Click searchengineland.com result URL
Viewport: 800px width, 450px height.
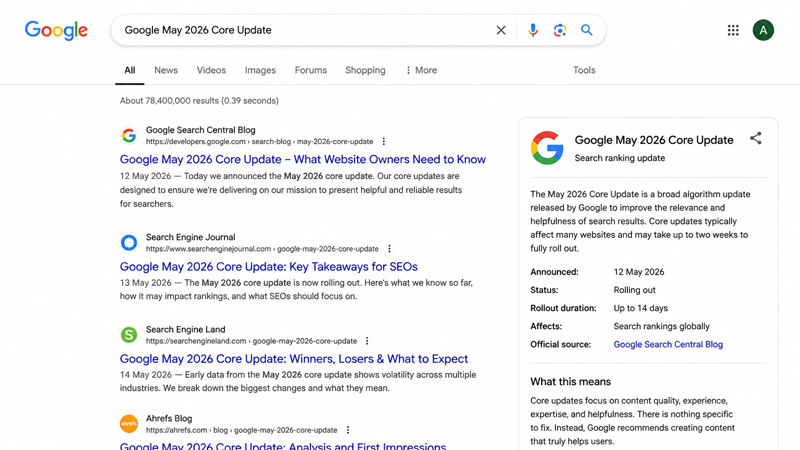click(252, 341)
